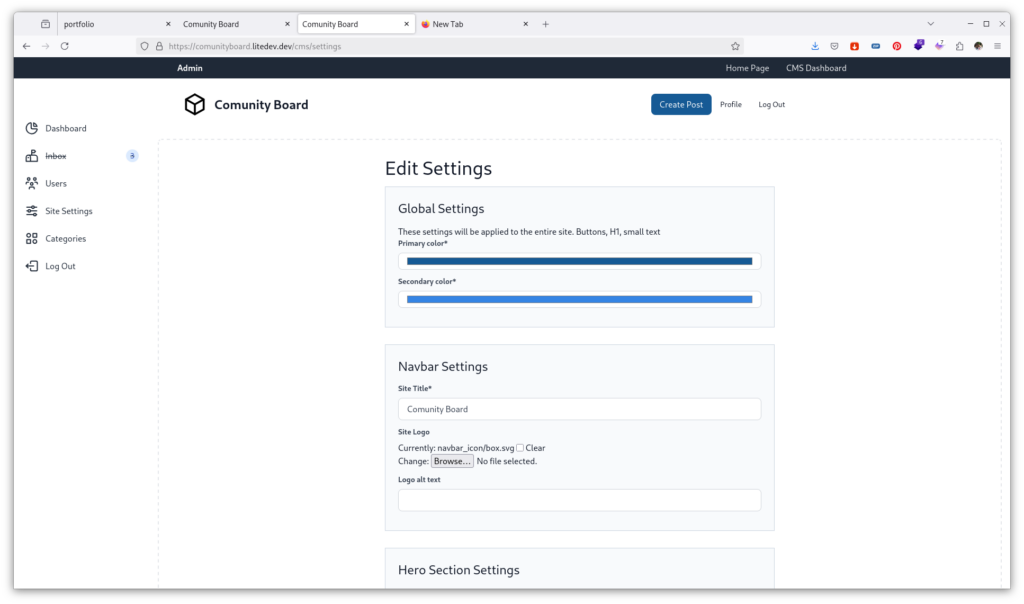Click the Comunity Board box logo
Image resolution: width=1024 pixels, height=604 pixels.
tap(195, 105)
